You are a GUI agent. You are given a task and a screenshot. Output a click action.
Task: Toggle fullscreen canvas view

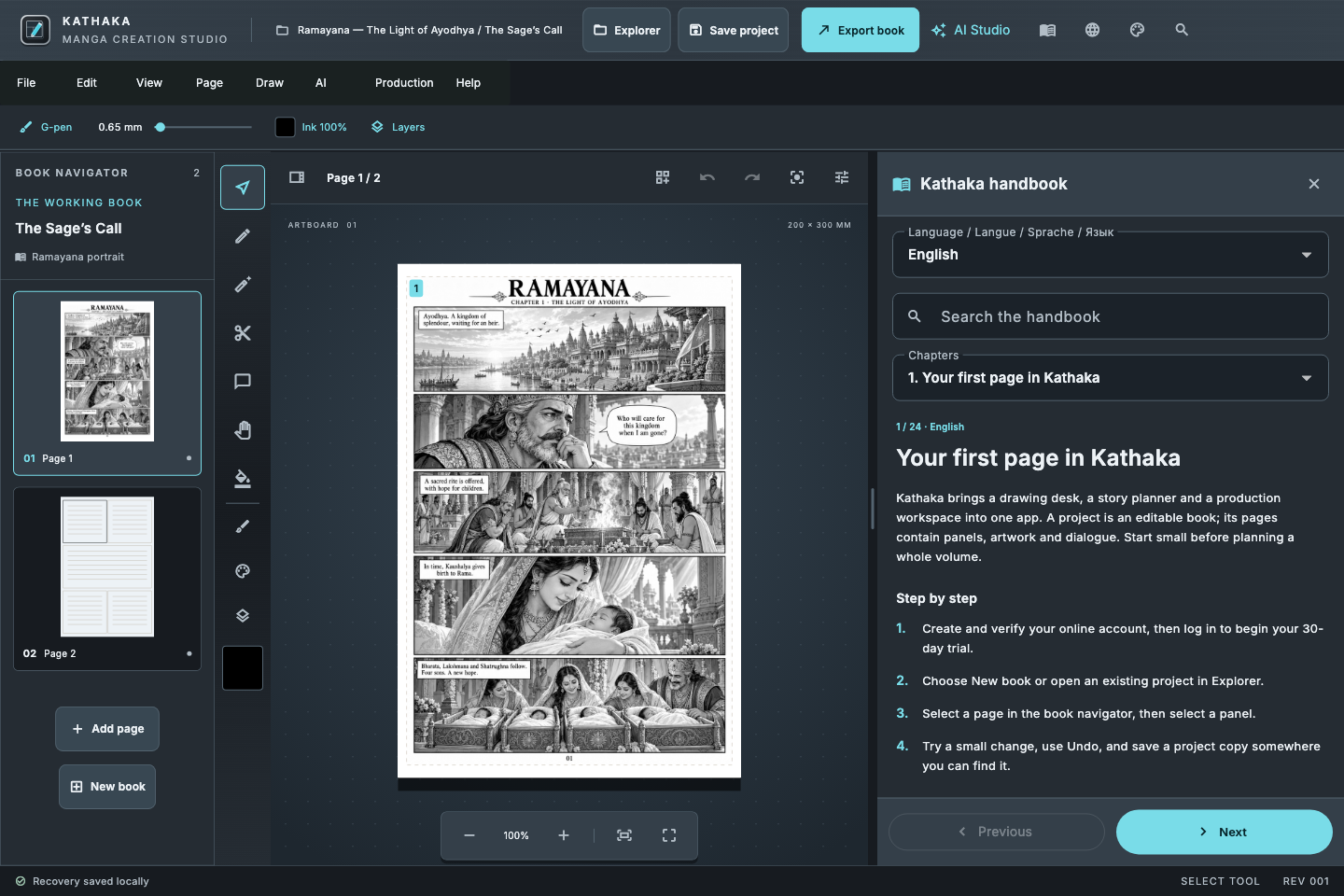point(669,835)
